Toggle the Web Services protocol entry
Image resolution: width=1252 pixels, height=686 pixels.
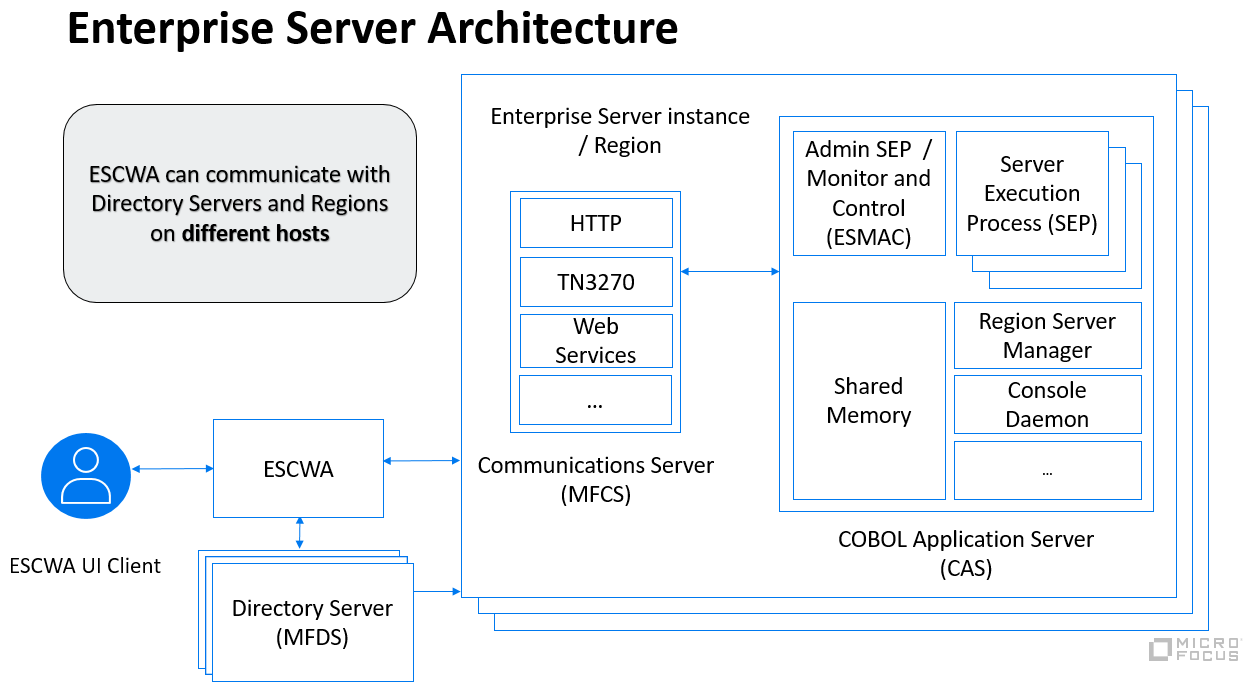coord(596,340)
